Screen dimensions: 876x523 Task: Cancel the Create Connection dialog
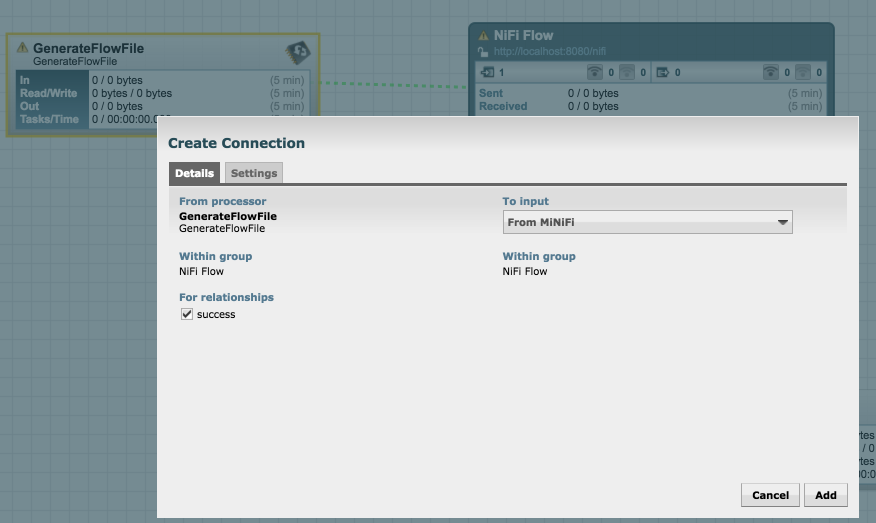(770, 495)
